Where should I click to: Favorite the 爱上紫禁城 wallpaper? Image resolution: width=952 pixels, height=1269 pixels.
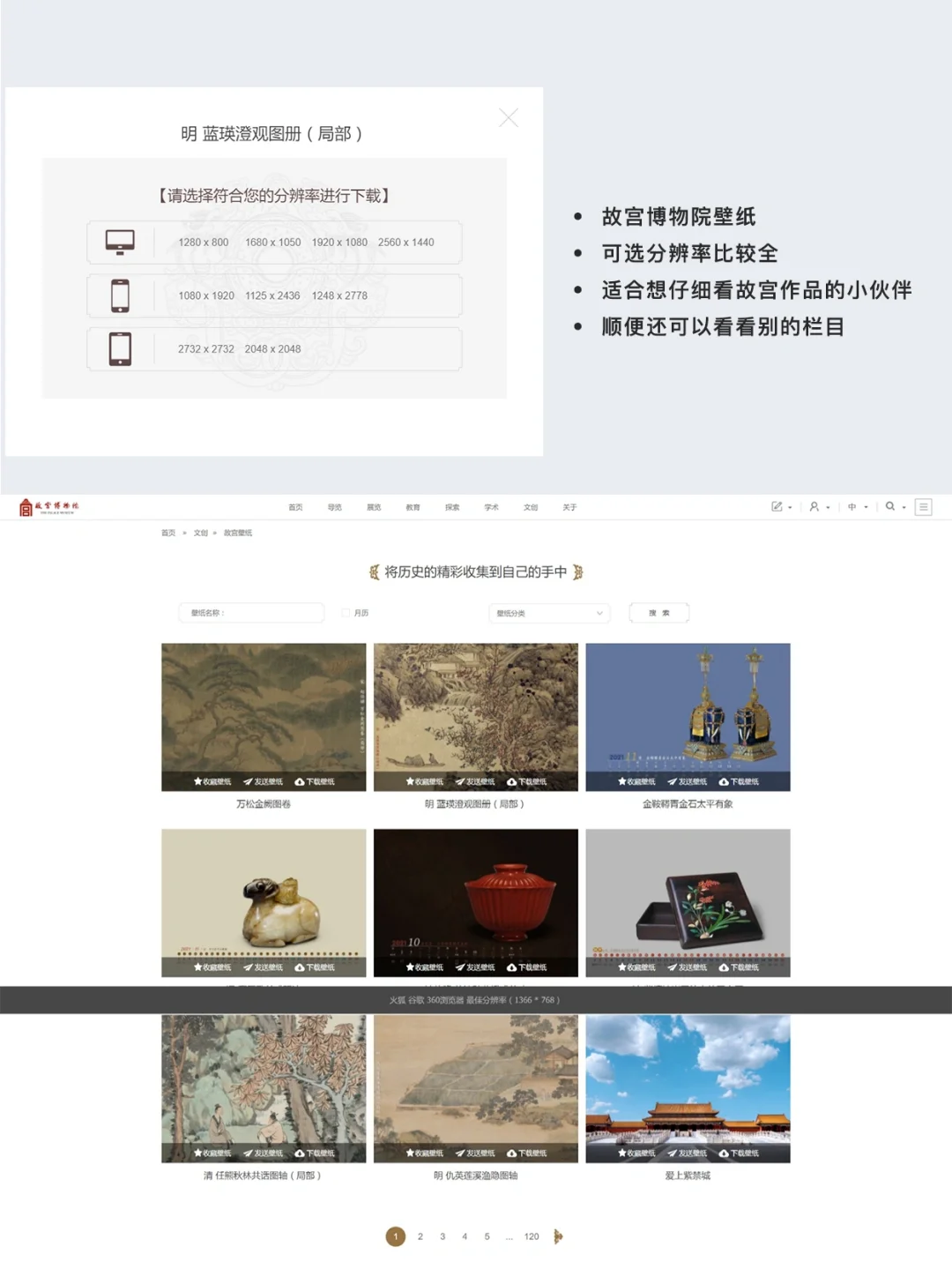(636, 1153)
